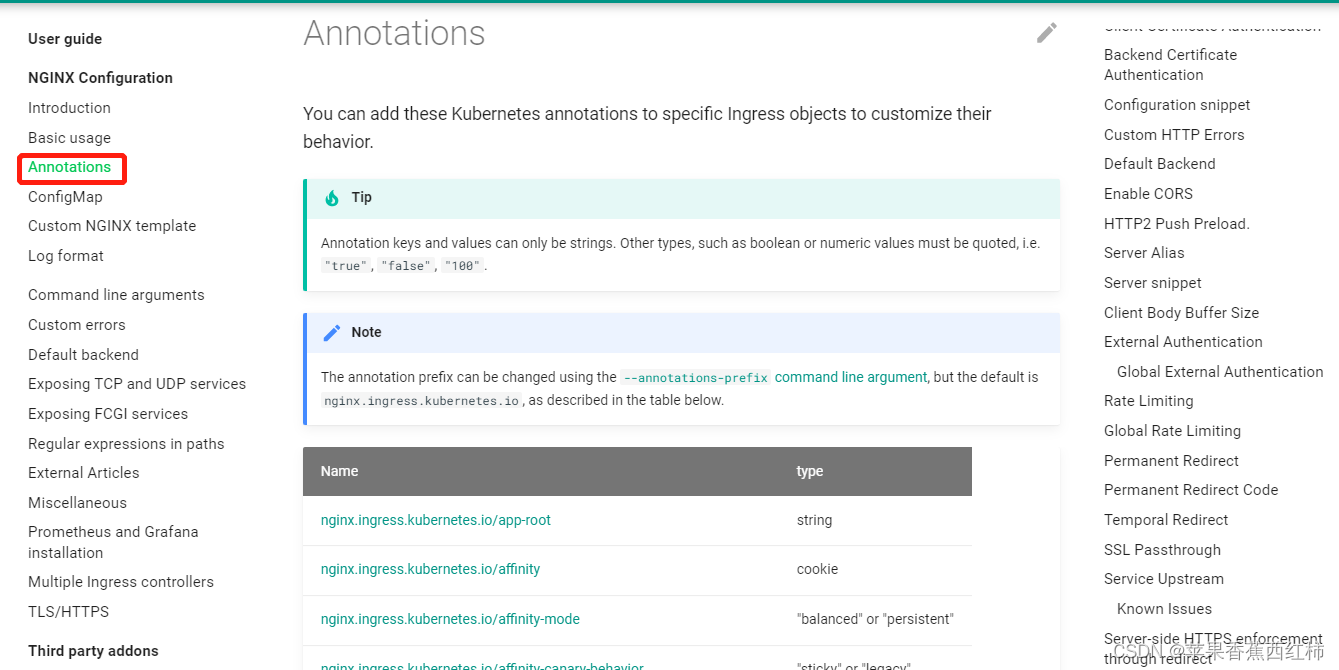Go to the ConfigMap page
This screenshot has width=1339, height=670.
[65, 197]
